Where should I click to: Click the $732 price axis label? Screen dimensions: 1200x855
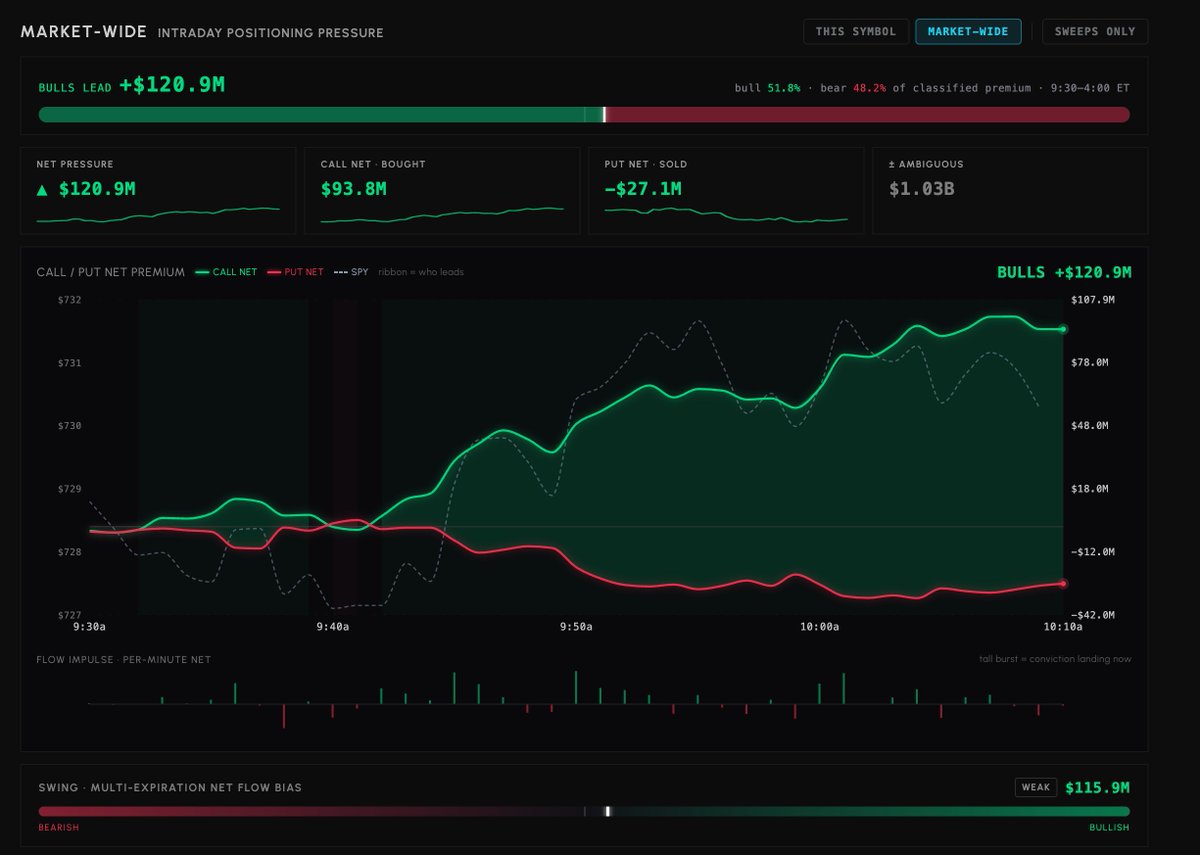click(x=69, y=300)
